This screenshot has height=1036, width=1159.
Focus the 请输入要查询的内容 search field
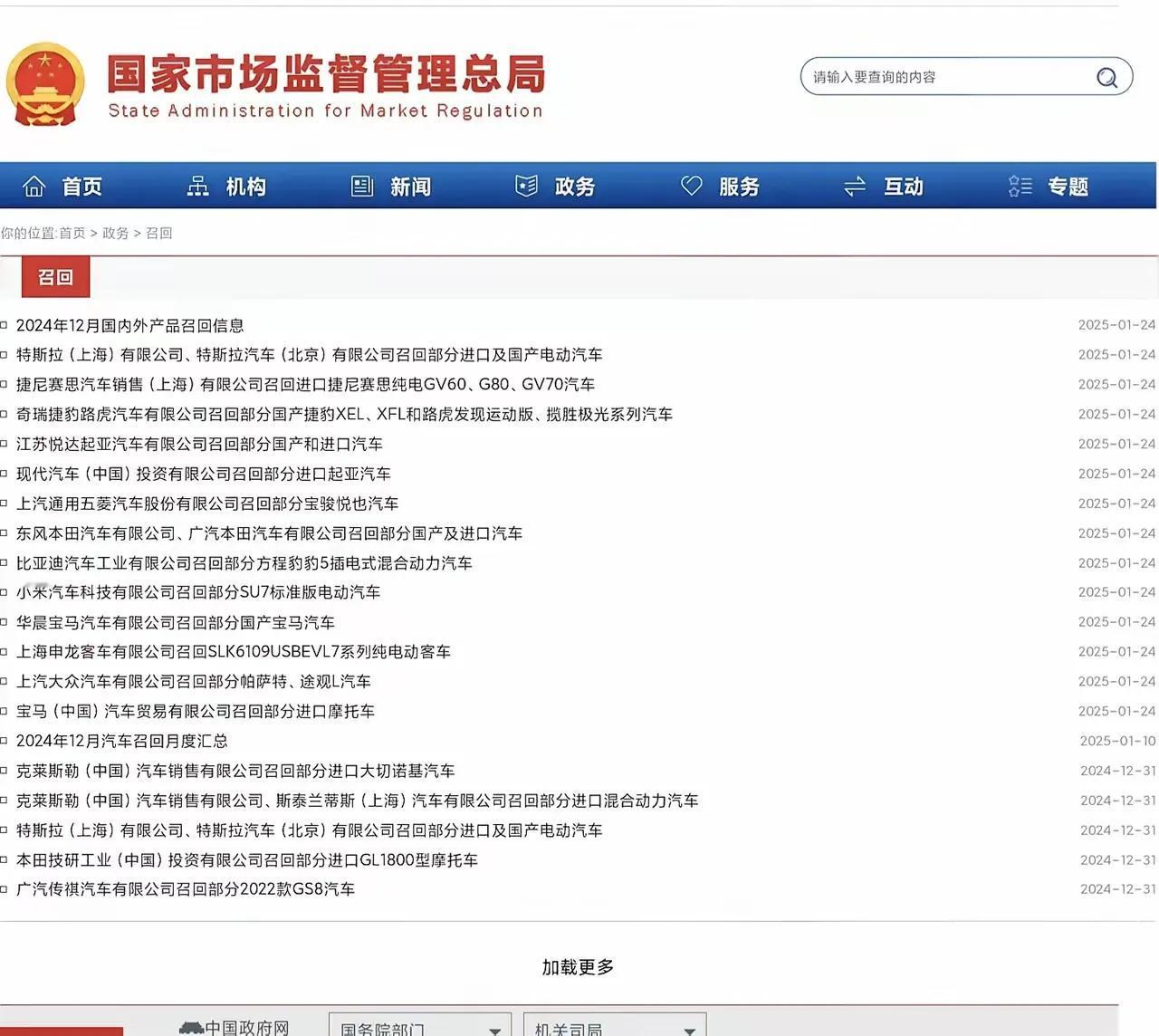point(966,77)
